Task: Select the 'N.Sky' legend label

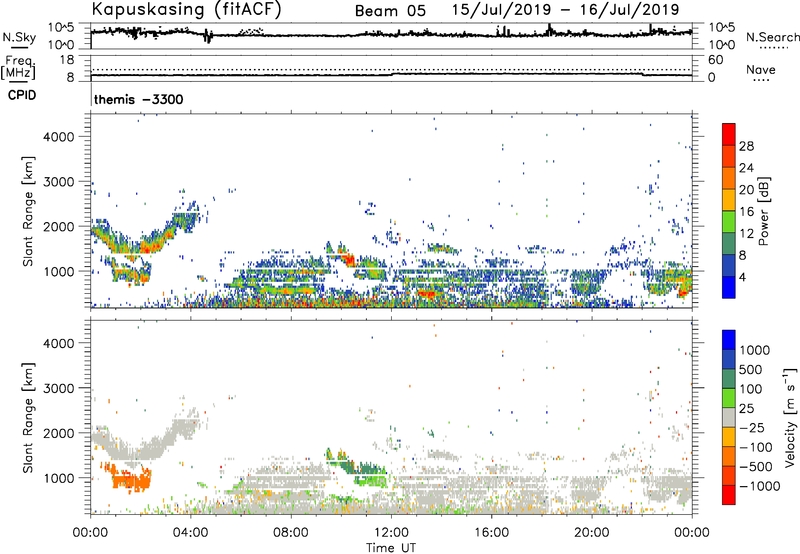Action: coord(19,37)
